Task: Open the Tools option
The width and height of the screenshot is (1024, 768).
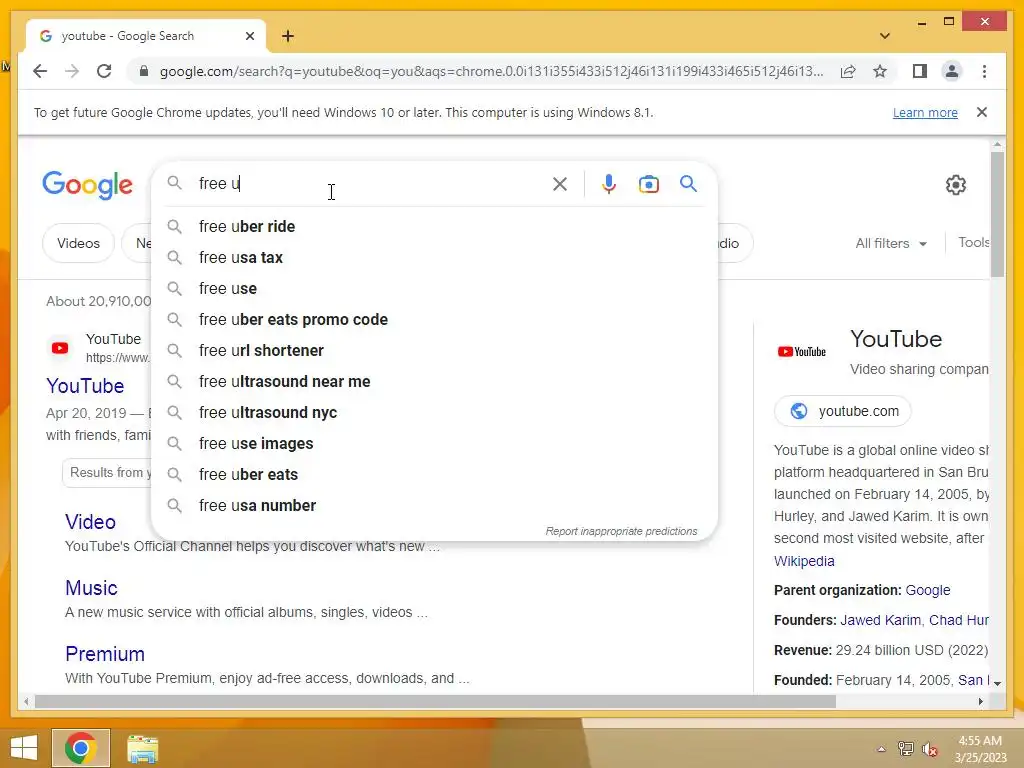Action: (974, 242)
